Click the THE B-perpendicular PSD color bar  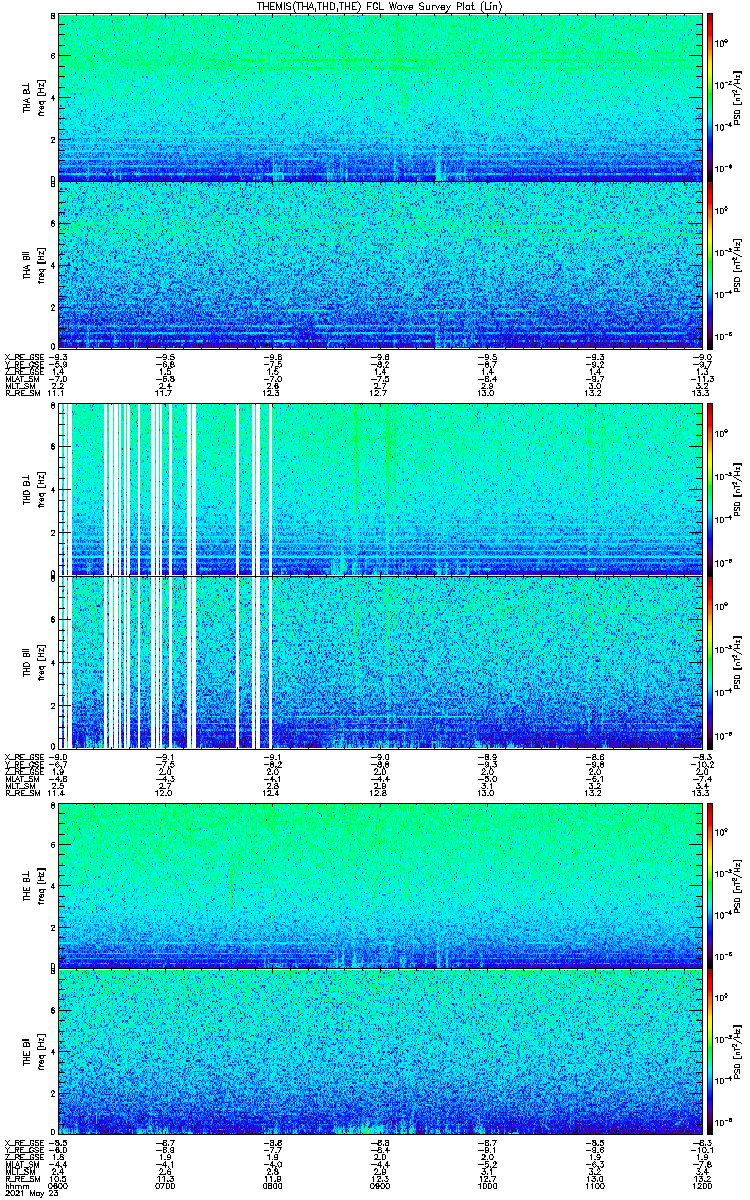pos(710,885)
